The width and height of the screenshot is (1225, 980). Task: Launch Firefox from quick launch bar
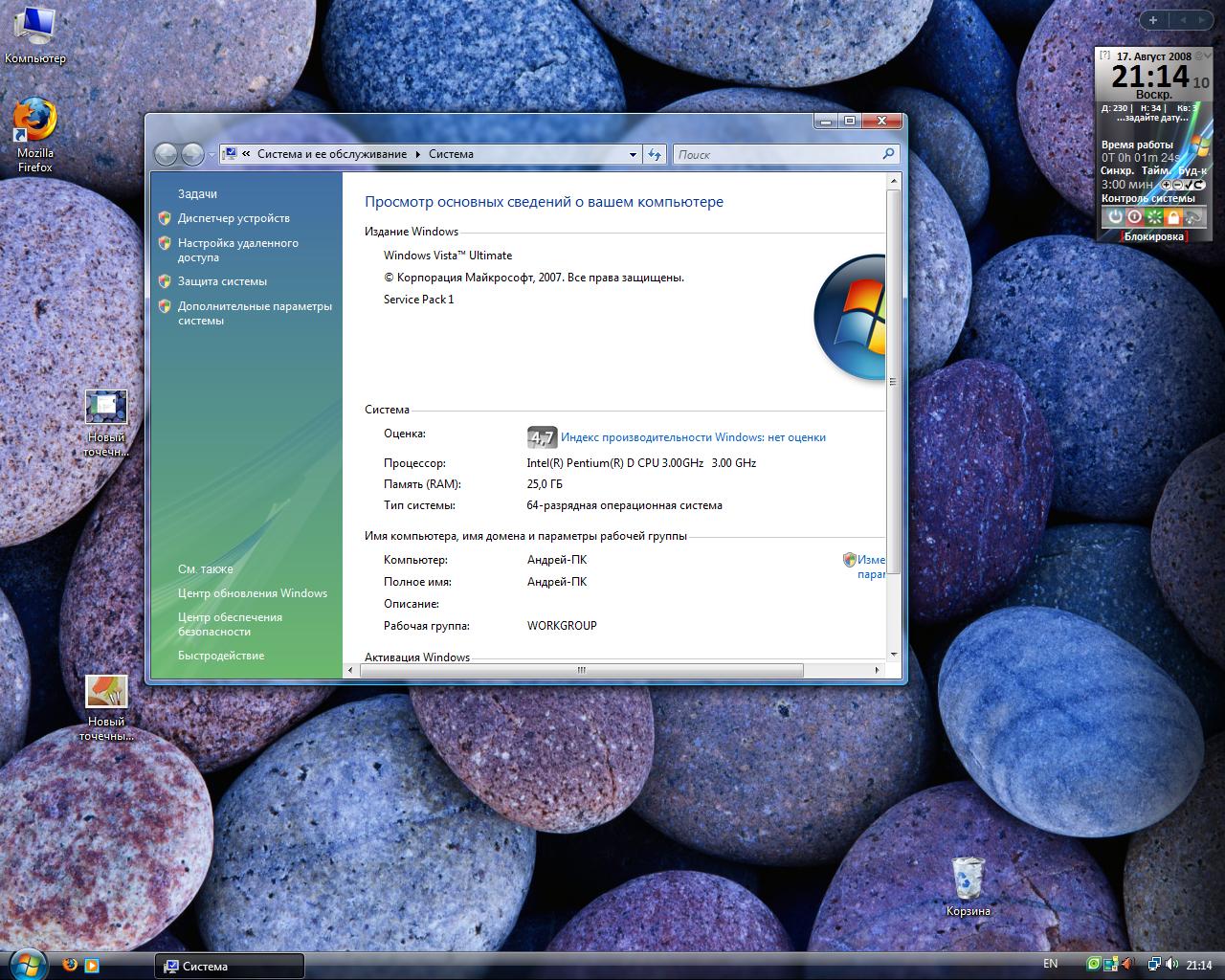(x=69, y=965)
